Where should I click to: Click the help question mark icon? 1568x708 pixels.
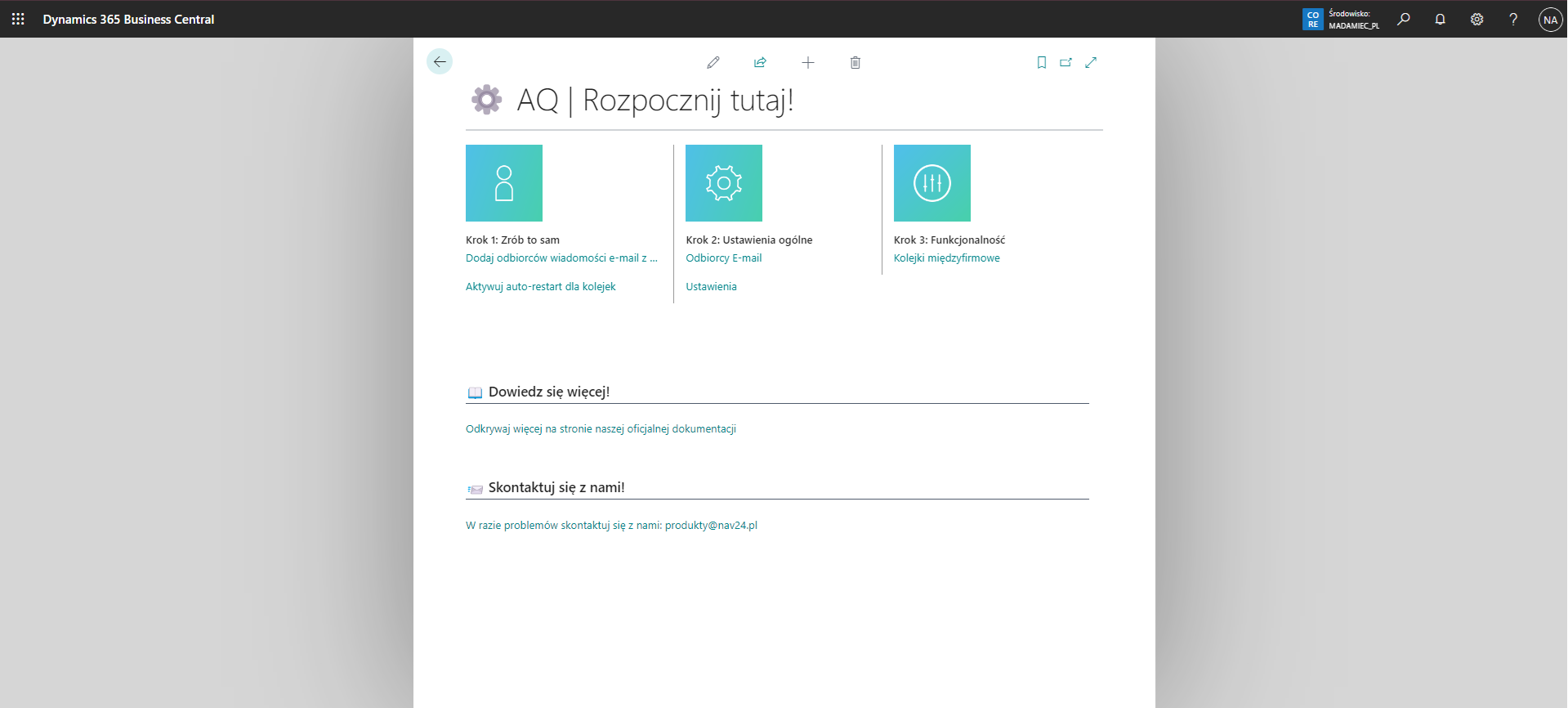[1513, 19]
